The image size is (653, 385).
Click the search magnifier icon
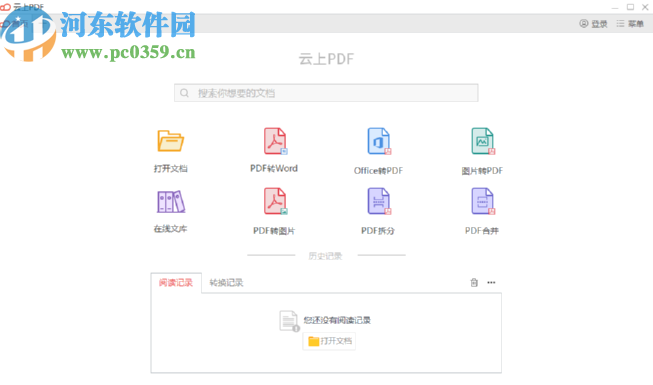click(184, 93)
